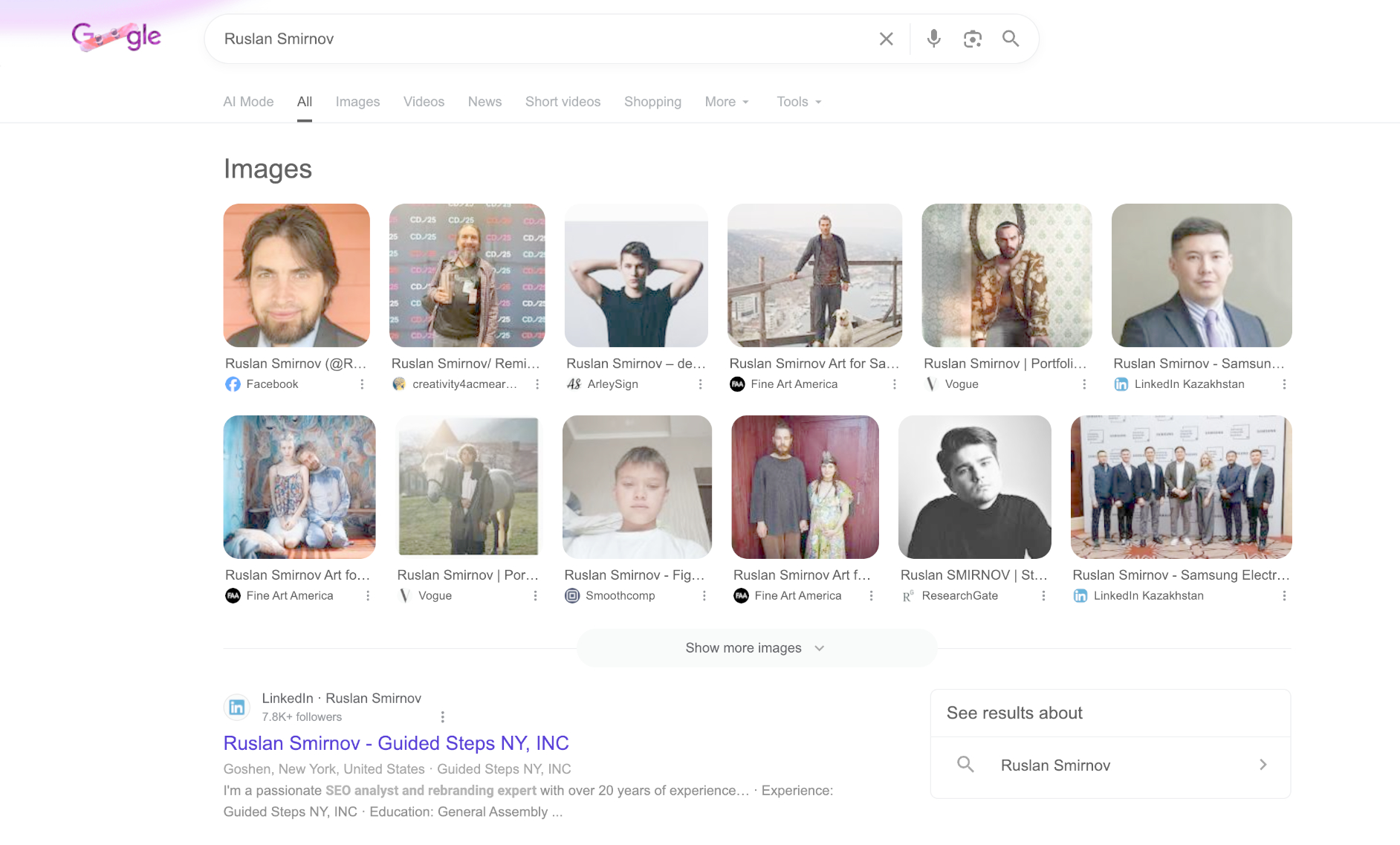Clear the search query with the X
This screenshot has width=1400, height=845.
coord(886,39)
